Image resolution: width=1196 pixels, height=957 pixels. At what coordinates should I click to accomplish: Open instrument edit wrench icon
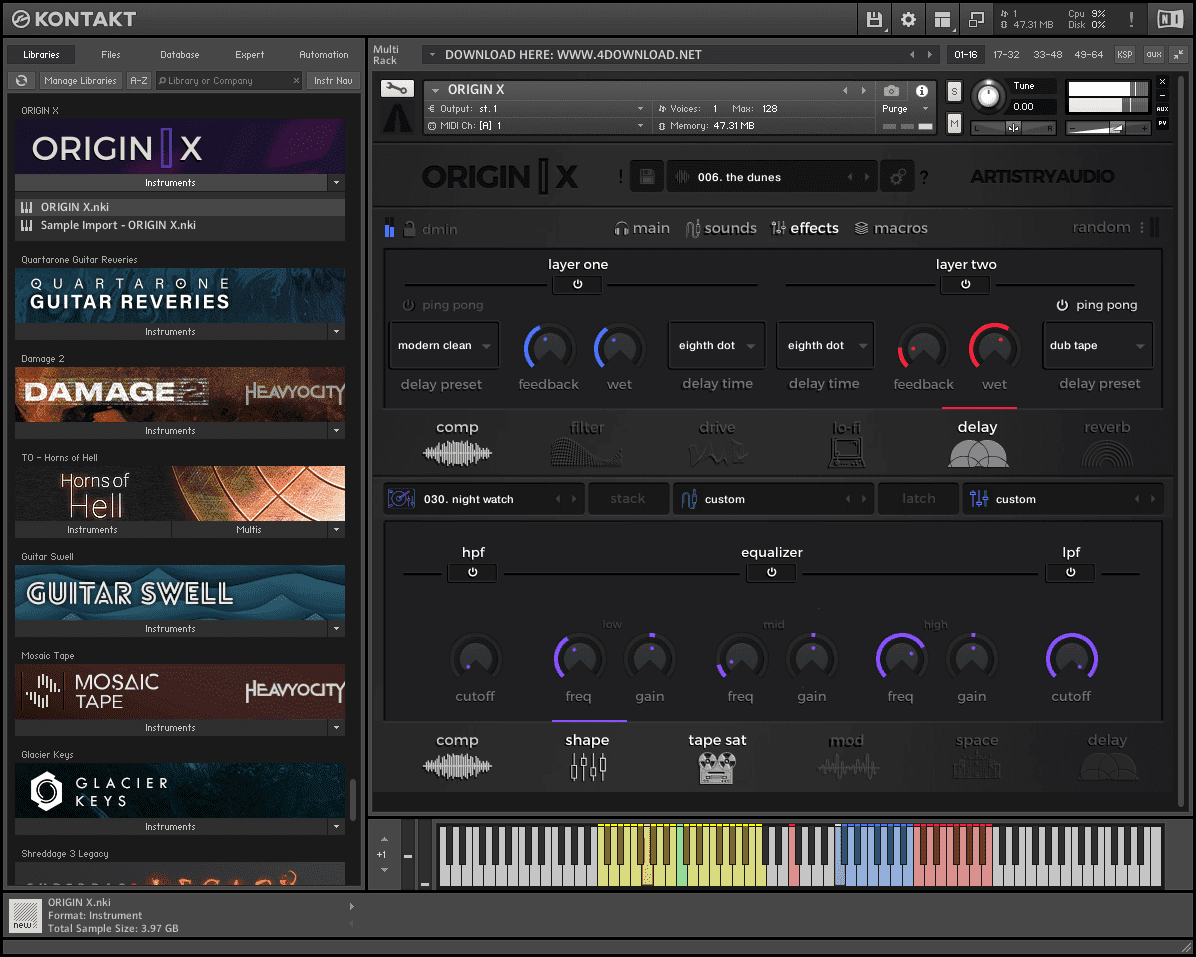[x=397, y=89]
